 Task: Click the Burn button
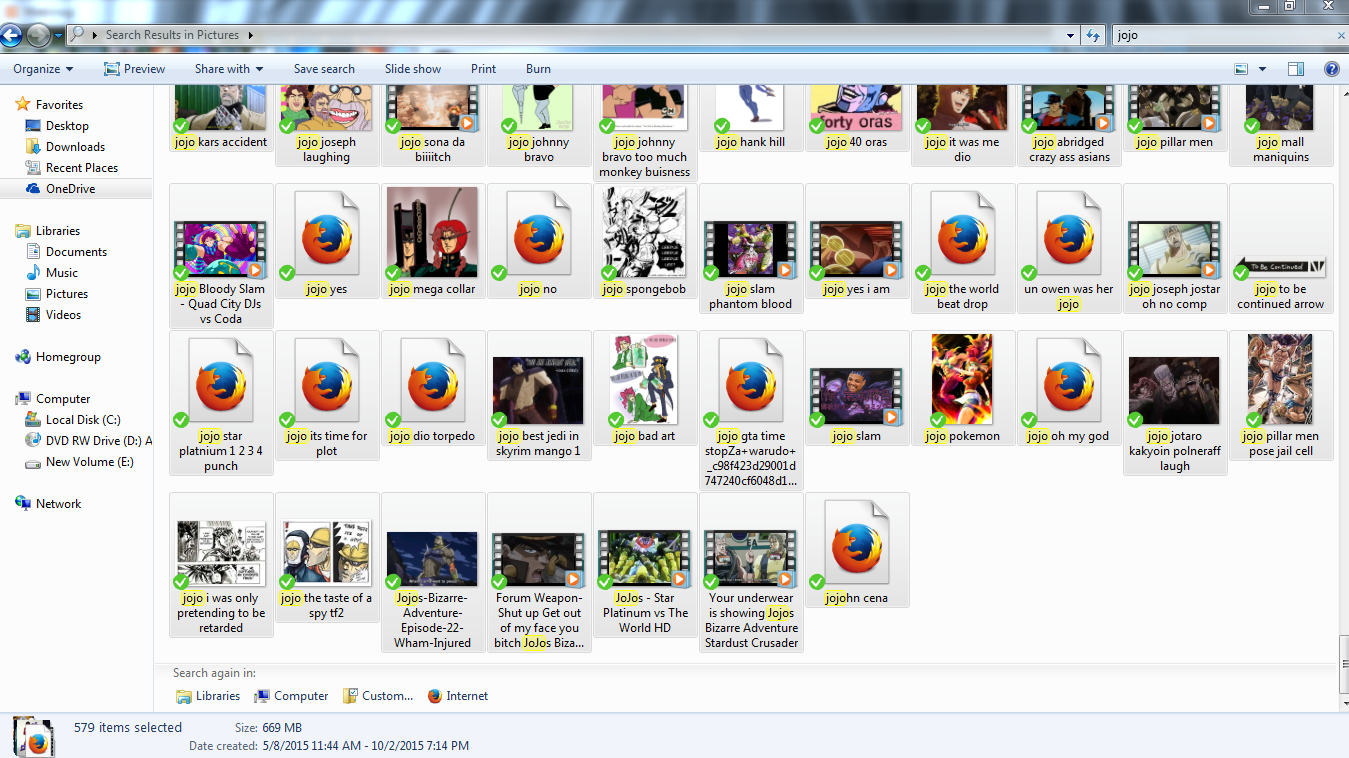point(538,69)
